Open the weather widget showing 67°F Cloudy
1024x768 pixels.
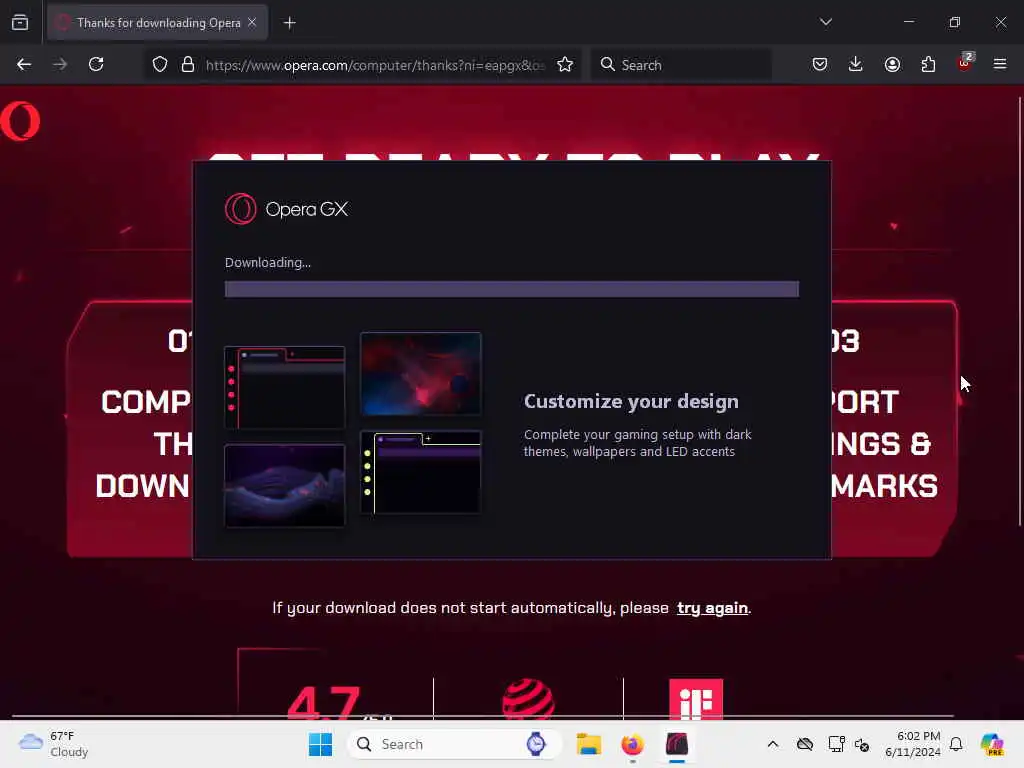click(53, 744)
